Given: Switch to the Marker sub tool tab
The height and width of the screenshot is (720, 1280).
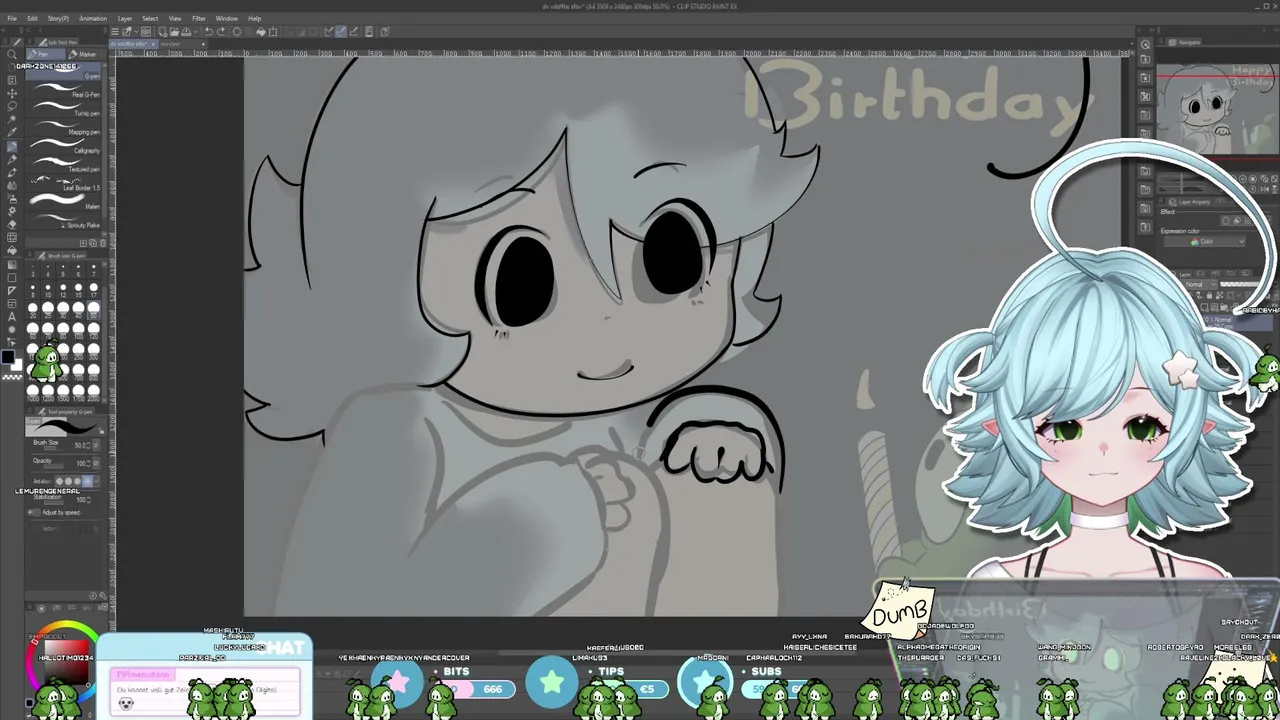Looking at the screenshot, I should 84,54.
